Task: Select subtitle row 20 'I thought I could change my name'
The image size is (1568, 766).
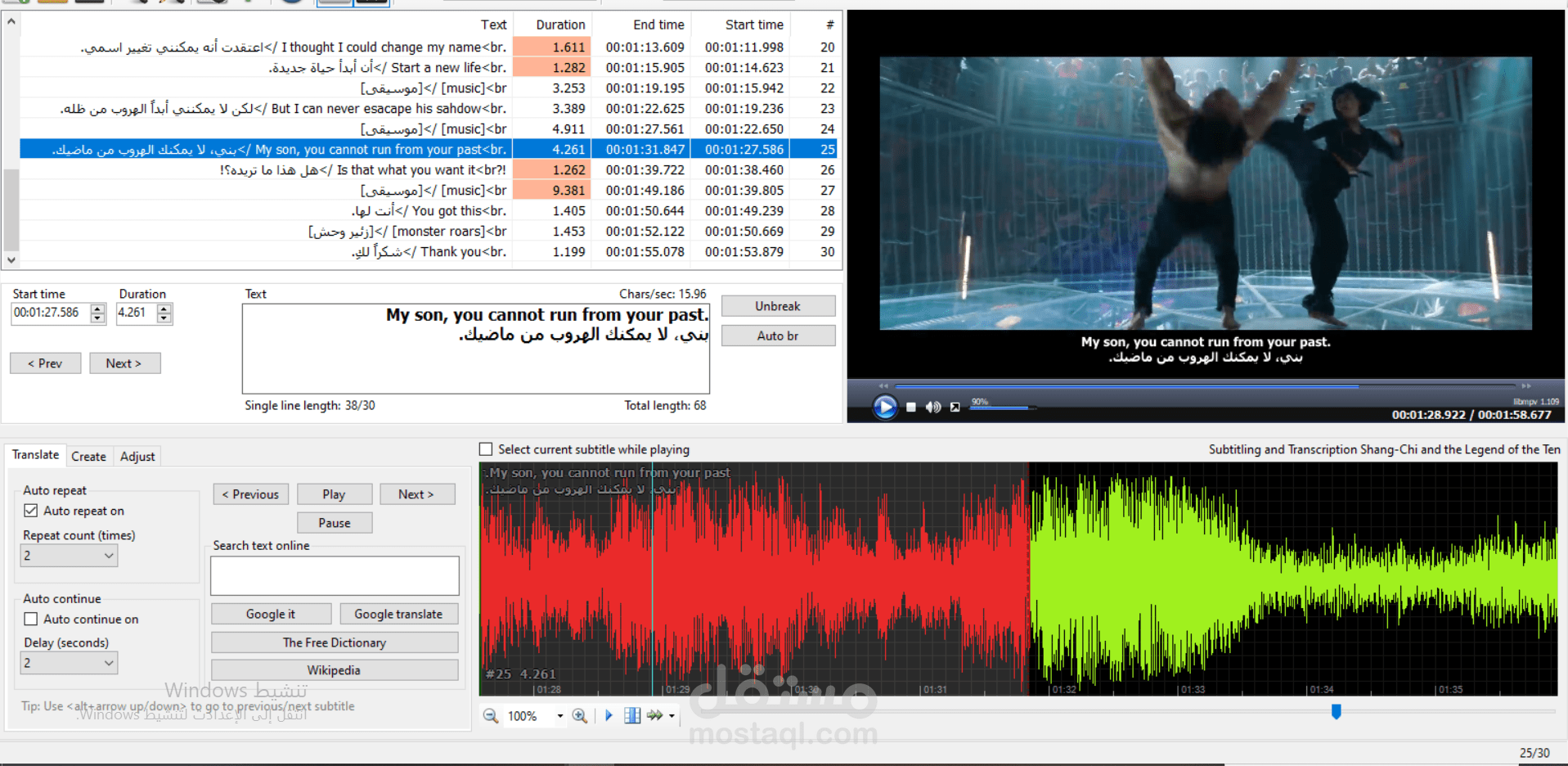Action: (x=429, y=47)
